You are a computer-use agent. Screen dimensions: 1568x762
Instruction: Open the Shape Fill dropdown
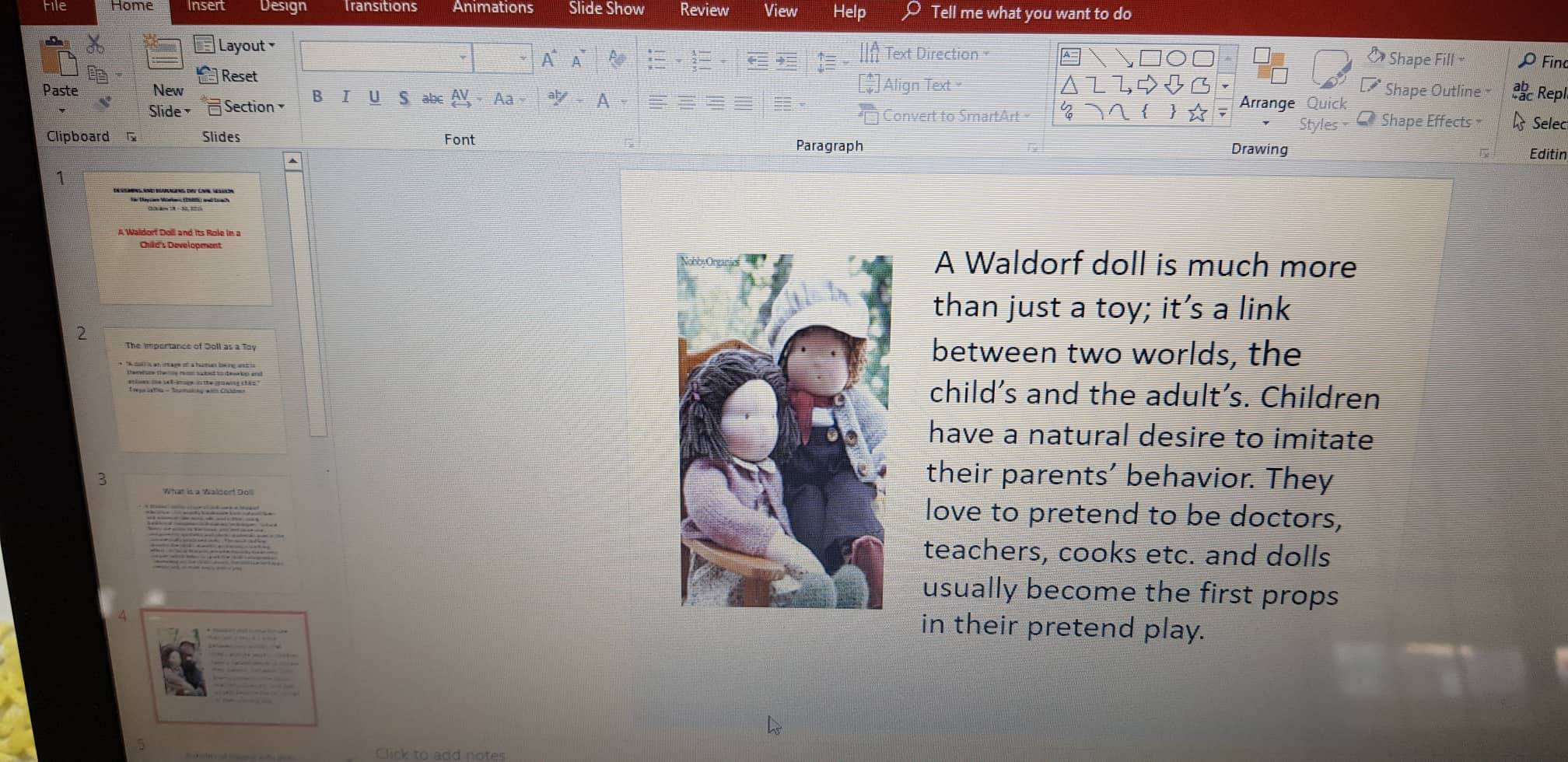[x=1417, y=58]
